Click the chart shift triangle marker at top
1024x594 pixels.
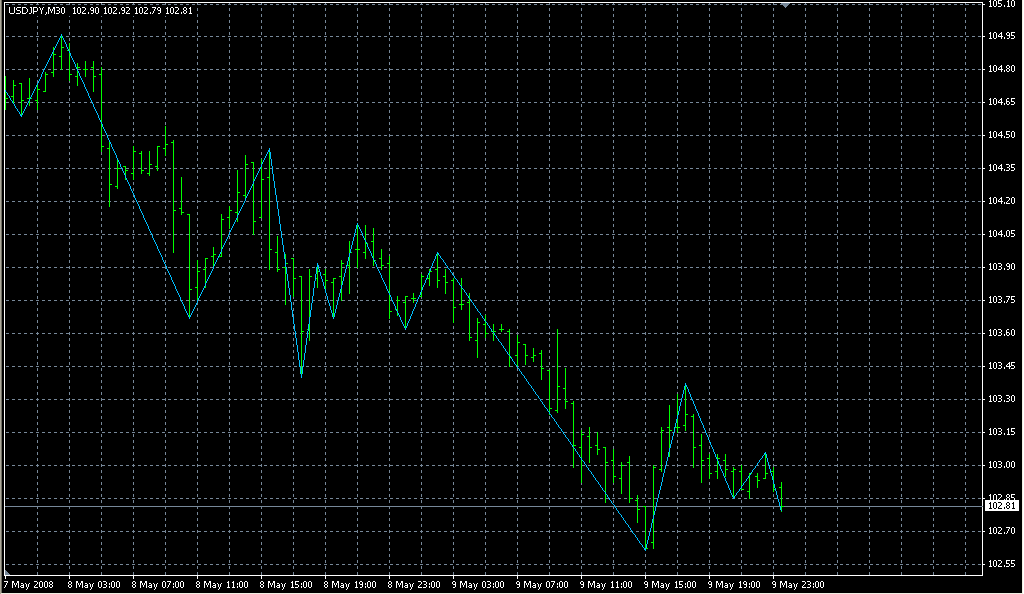click(x=786, y=5)
